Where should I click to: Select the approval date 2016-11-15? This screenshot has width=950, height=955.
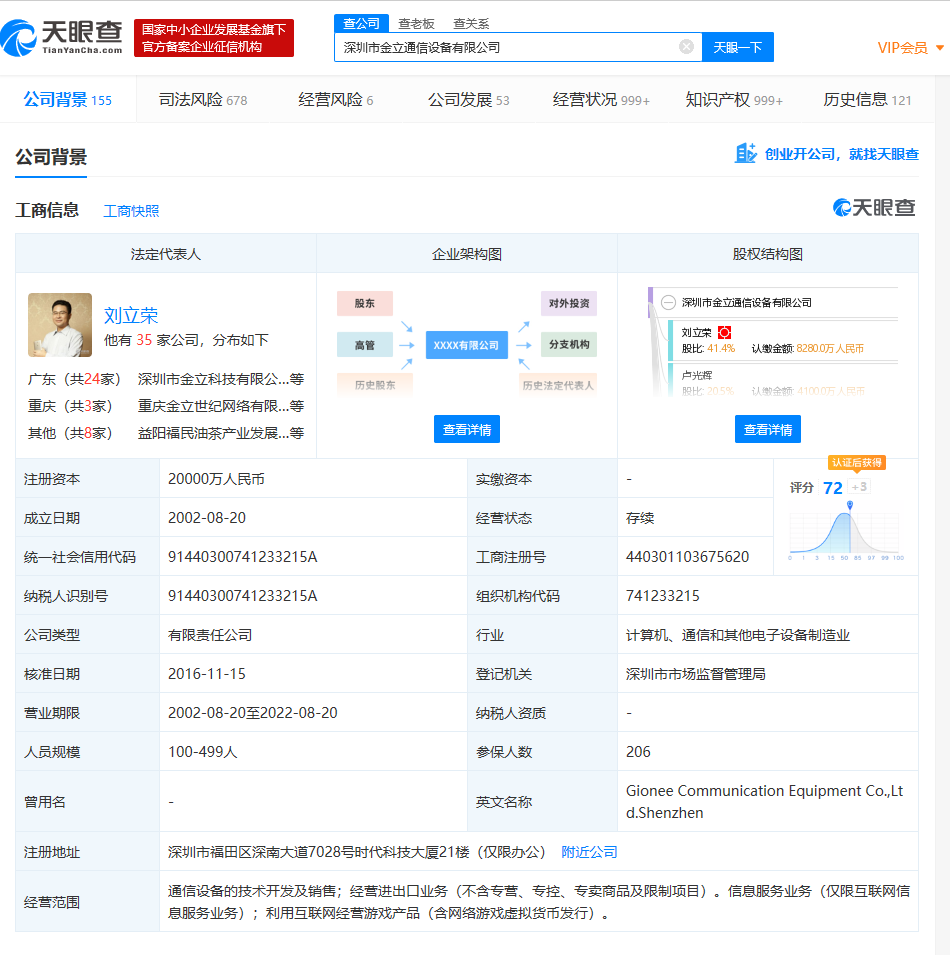point(207,674)
